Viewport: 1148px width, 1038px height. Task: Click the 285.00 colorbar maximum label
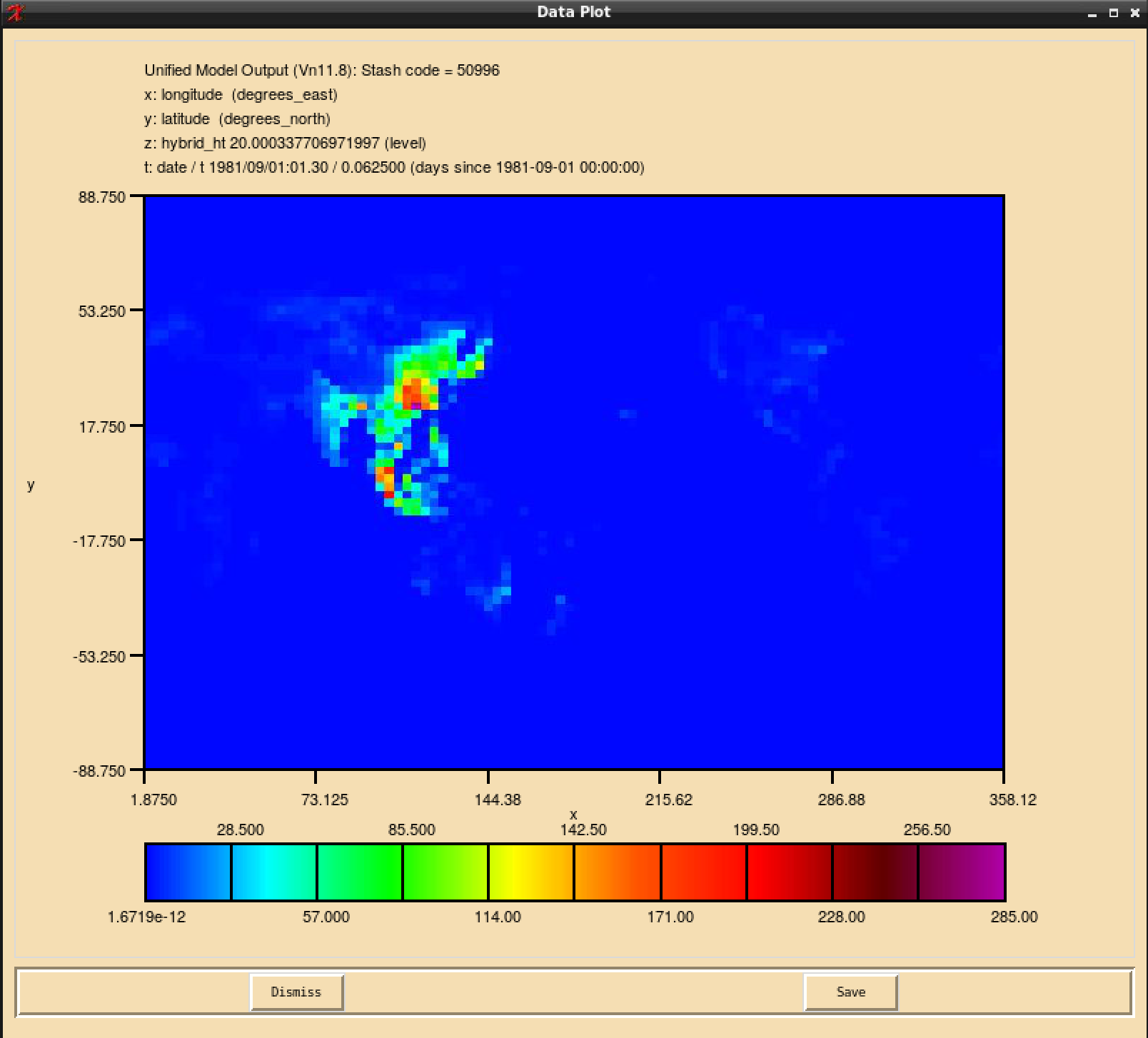click(1014, 917)
